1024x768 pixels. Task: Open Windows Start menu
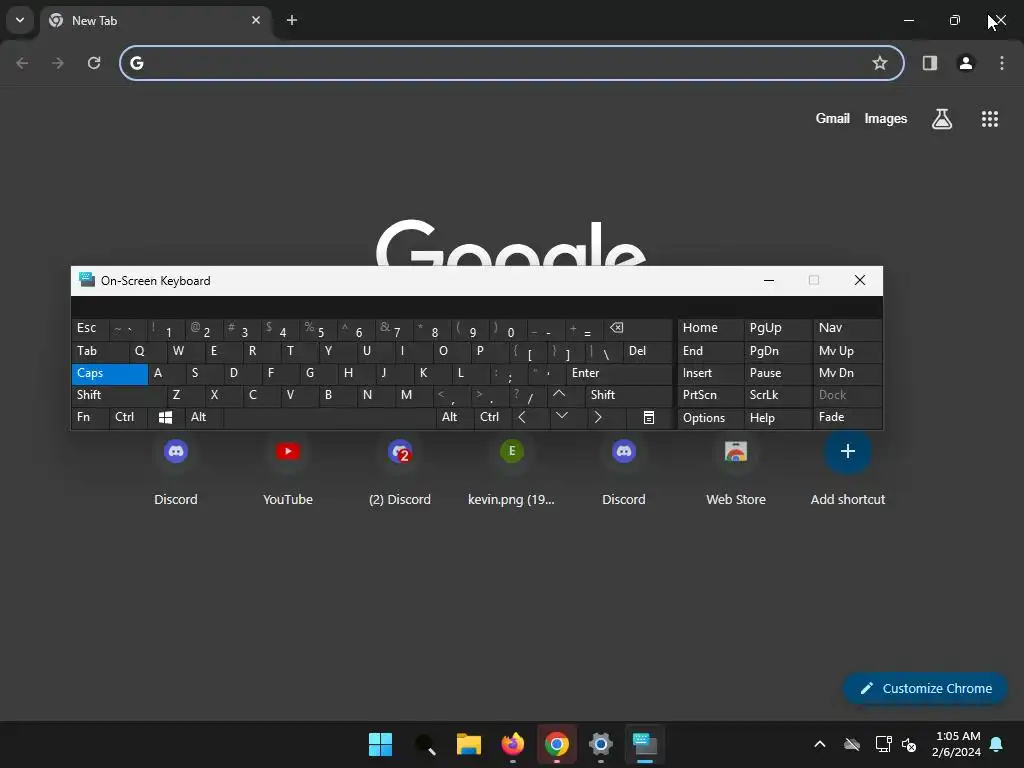coord(380,744)
